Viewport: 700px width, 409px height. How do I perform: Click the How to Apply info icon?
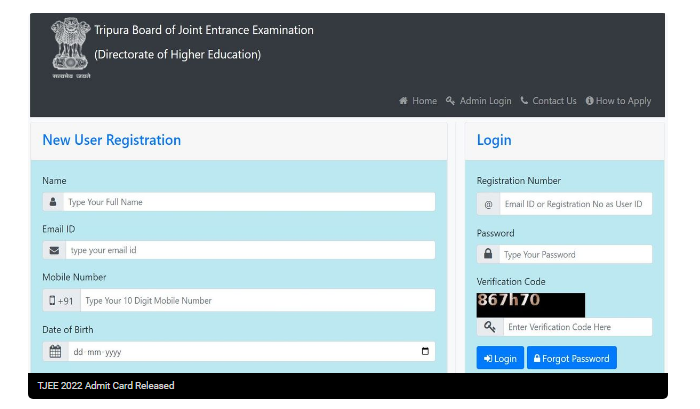(x=589, y=101)
